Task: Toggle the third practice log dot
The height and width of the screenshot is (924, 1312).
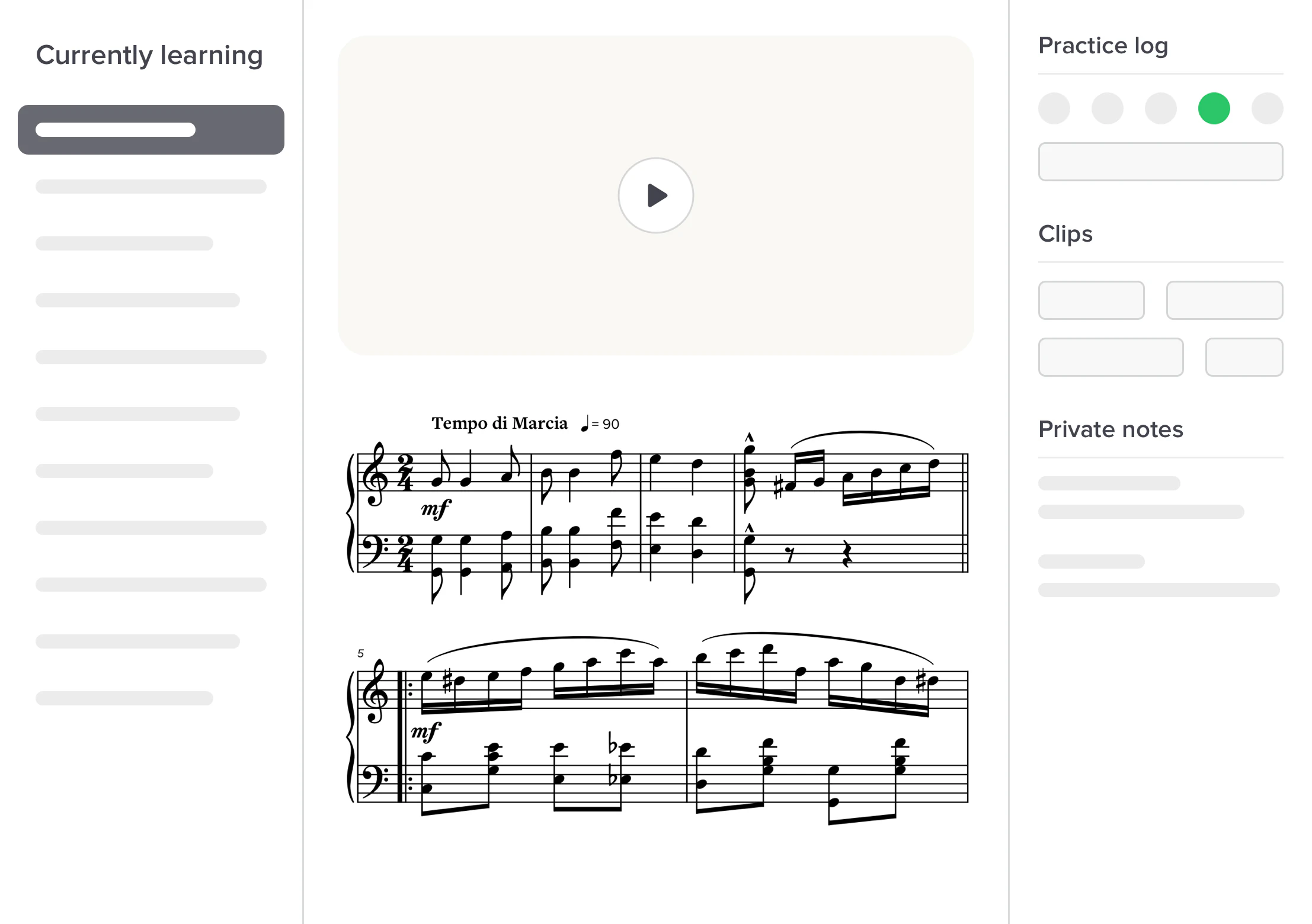Action: 1160,109
